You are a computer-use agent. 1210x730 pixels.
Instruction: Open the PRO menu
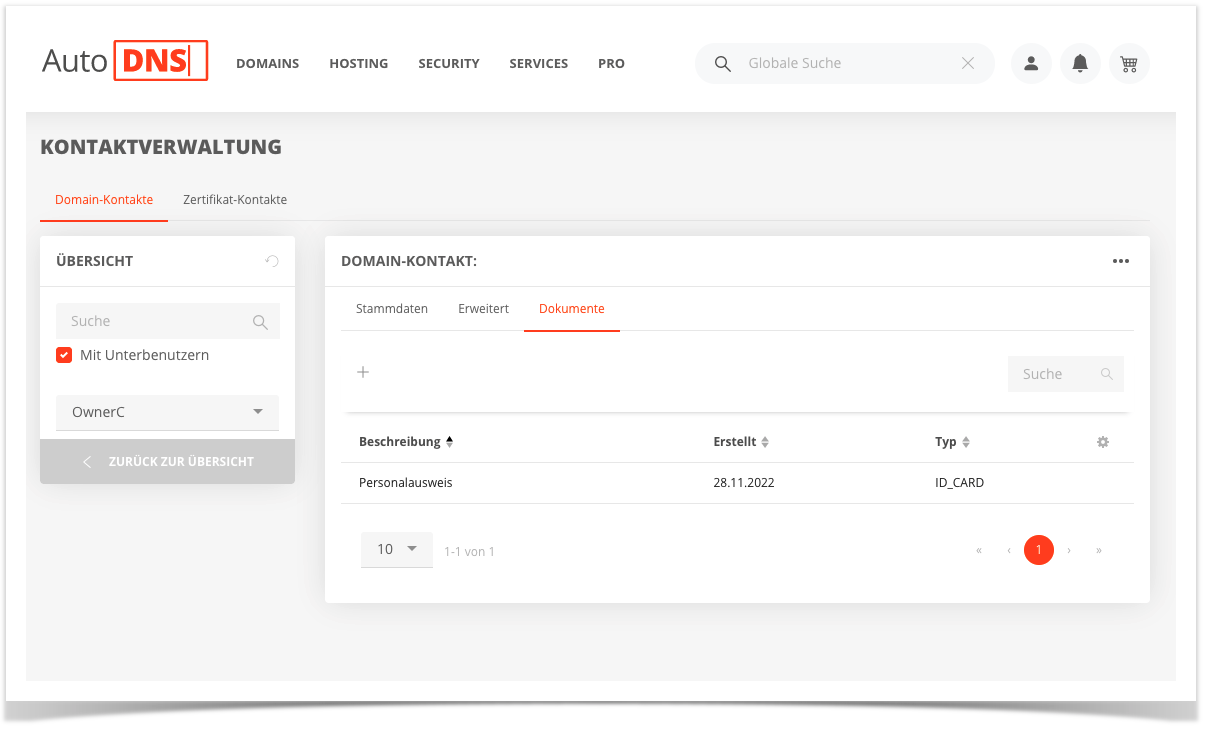point(611,63)
